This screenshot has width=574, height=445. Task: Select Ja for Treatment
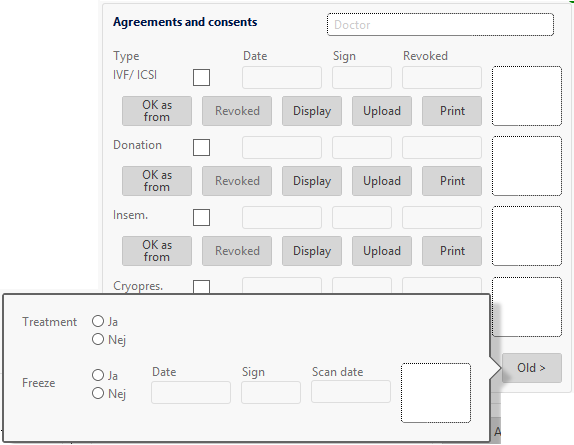[98, 321]
